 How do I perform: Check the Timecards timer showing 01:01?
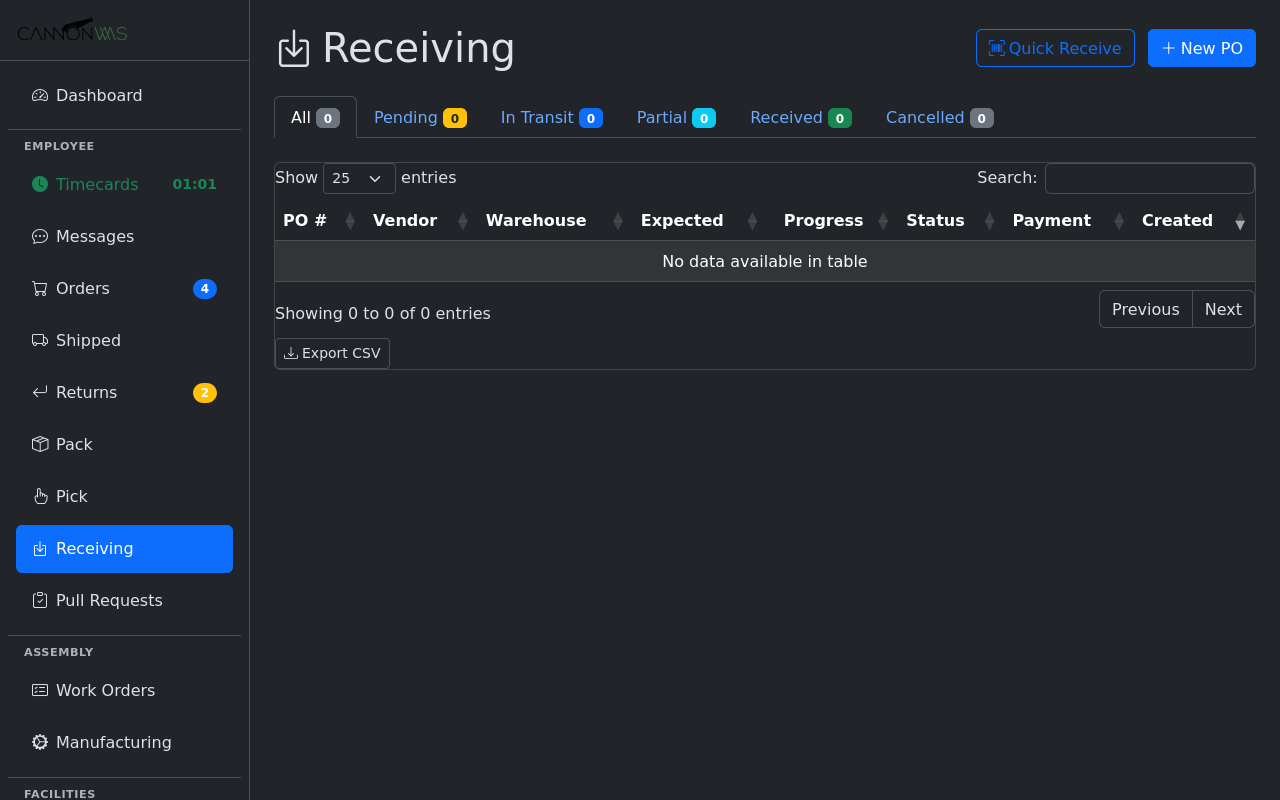point(194,184)
